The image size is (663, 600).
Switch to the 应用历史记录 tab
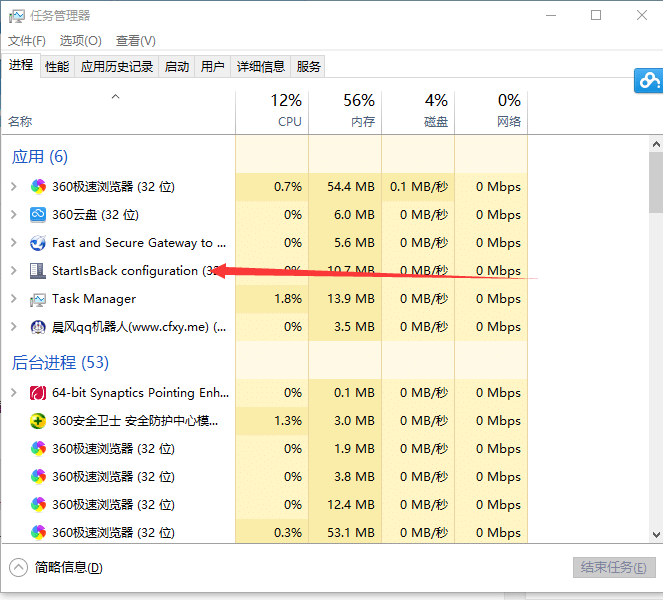point(117,66)
